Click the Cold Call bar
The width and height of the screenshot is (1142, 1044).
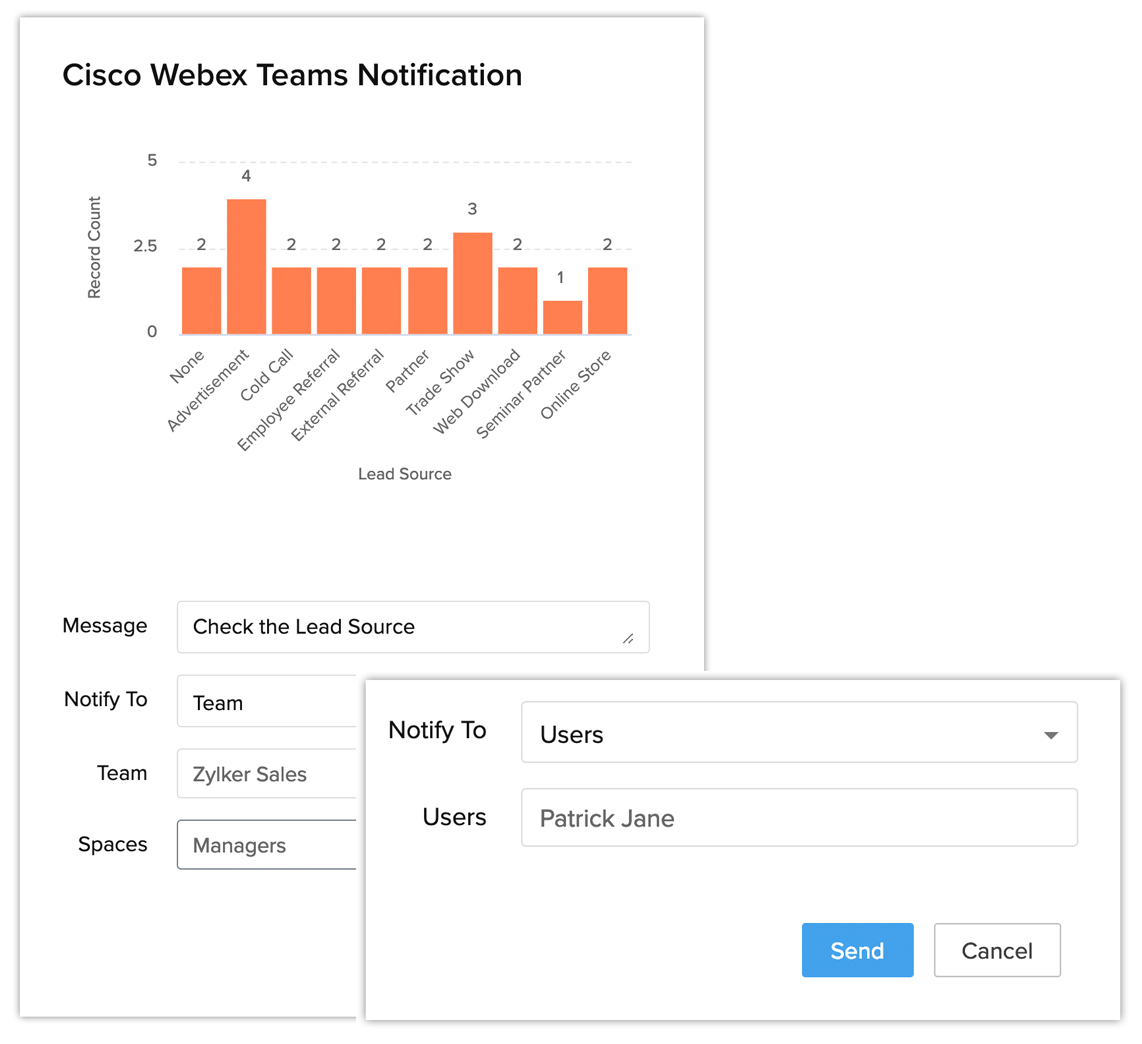click(291, 301)
